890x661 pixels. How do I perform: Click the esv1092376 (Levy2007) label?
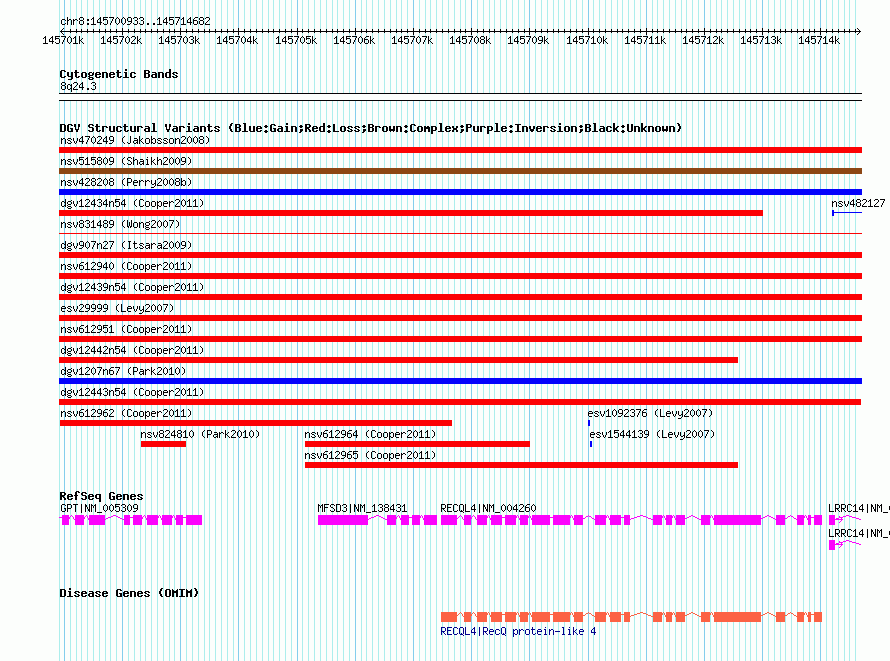[x=650, y=413]
